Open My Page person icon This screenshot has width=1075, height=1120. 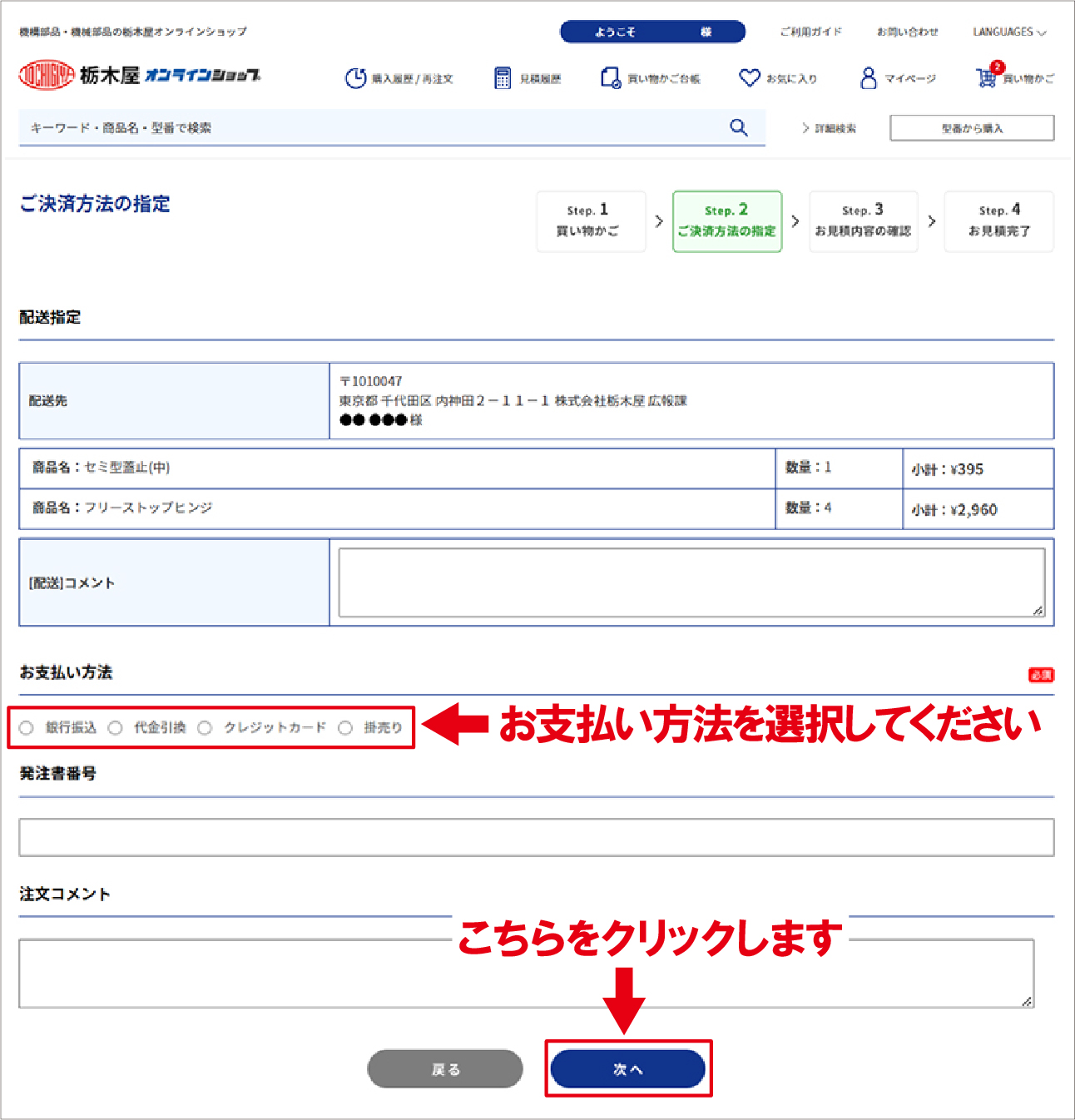(x=869, y=78)
